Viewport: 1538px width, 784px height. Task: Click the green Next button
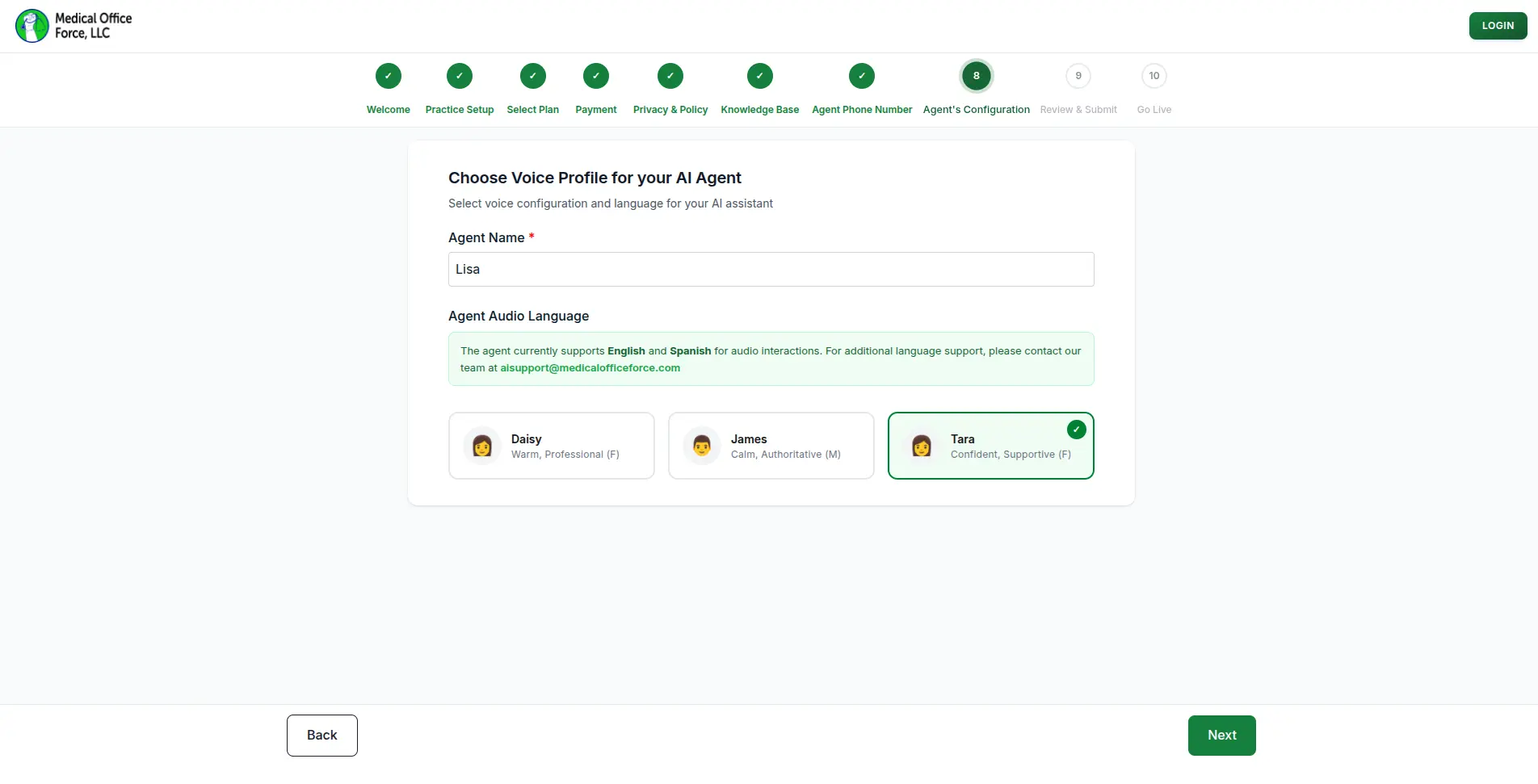1222,736
